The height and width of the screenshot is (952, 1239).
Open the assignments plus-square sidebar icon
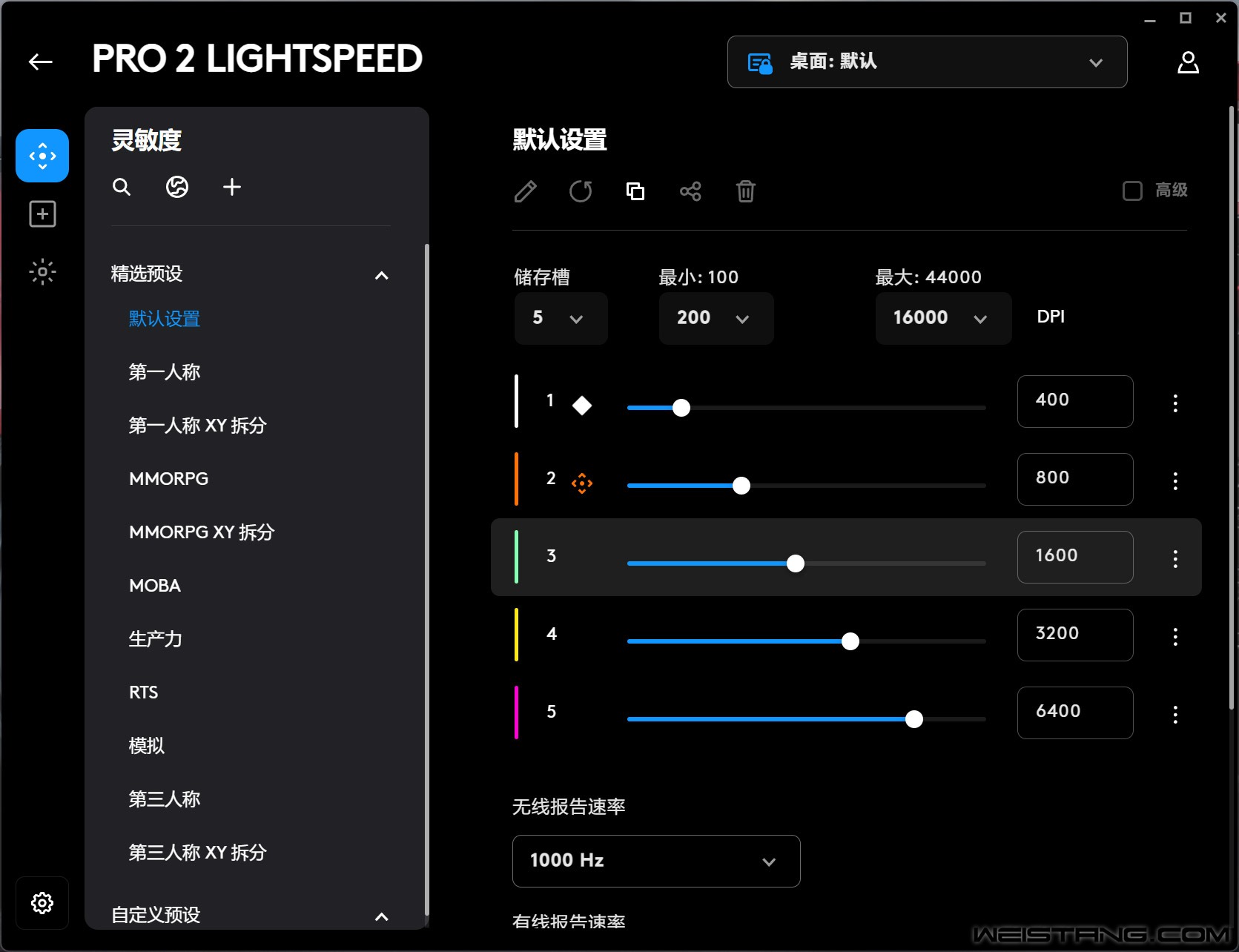pyautogui.click(x=42, y=214)
